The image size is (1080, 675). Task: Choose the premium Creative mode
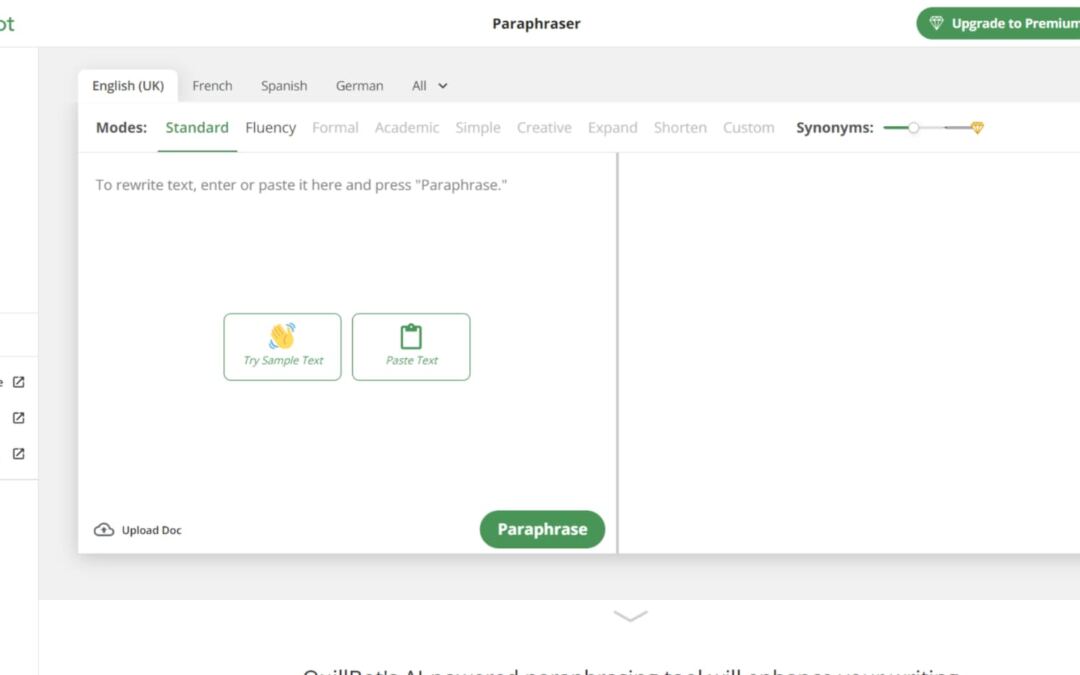coord(544,128)
